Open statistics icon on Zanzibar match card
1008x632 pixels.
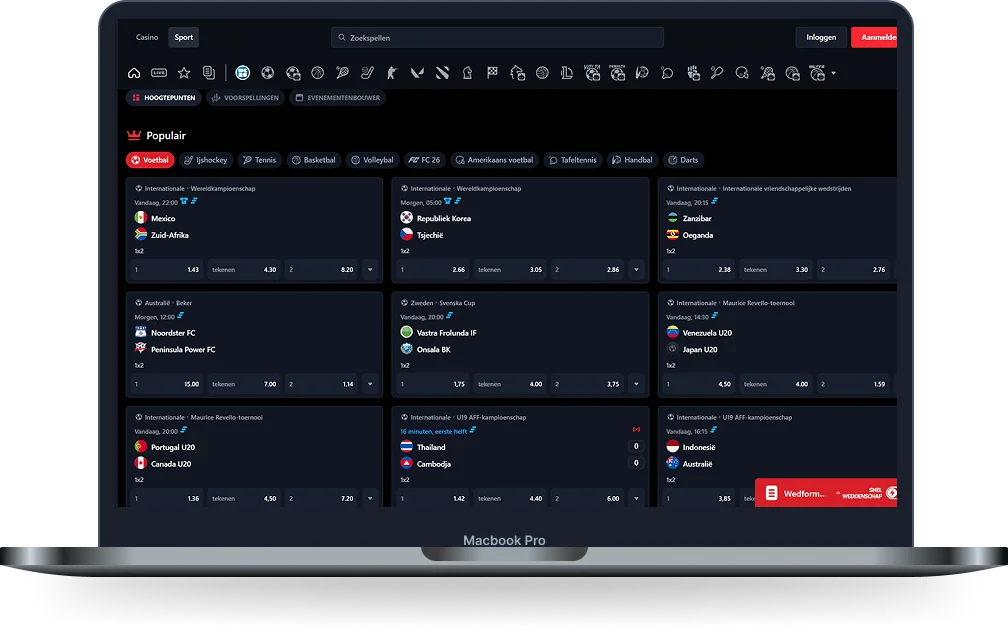tap(714, 201)
